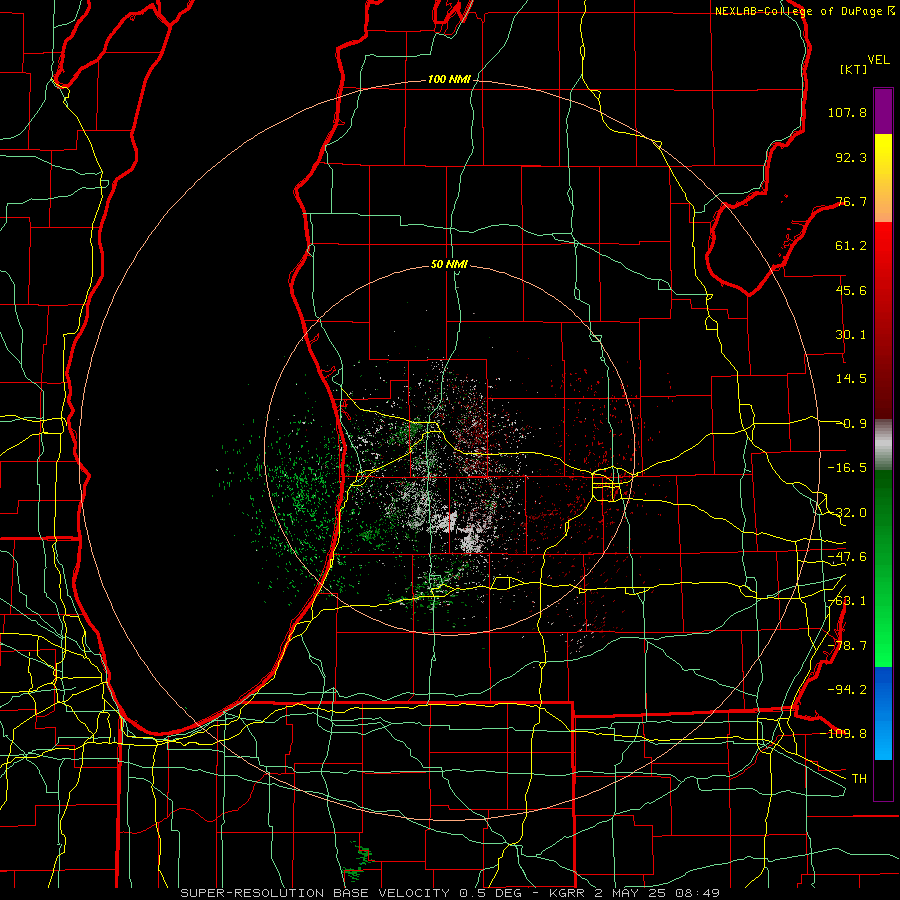Click the gray near-zero segment of the color bar

coord(883,444)
